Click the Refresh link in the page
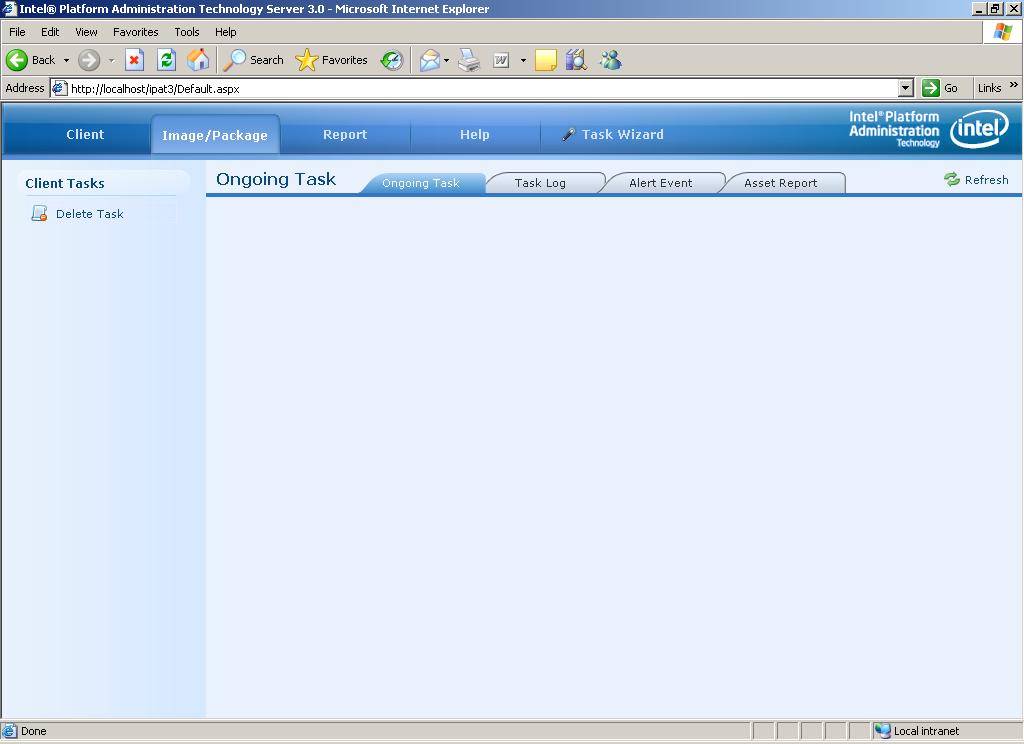Viewport: 1024px width, 744px height. tap(976, 180)
